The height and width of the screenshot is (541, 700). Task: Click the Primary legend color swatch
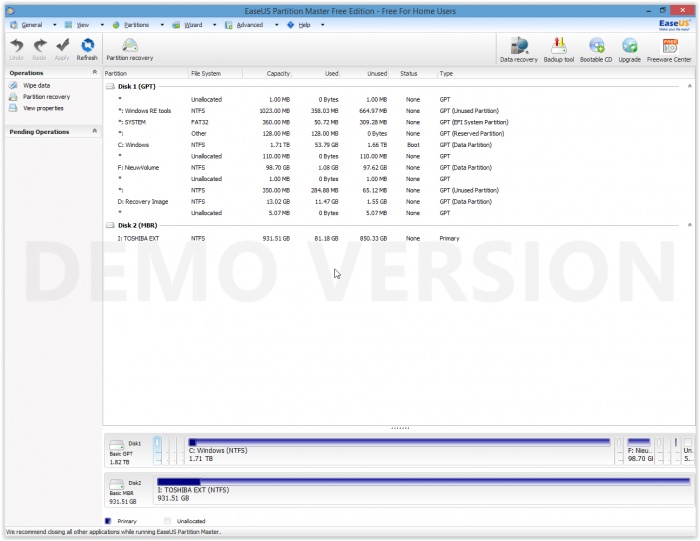pos(108,521)
